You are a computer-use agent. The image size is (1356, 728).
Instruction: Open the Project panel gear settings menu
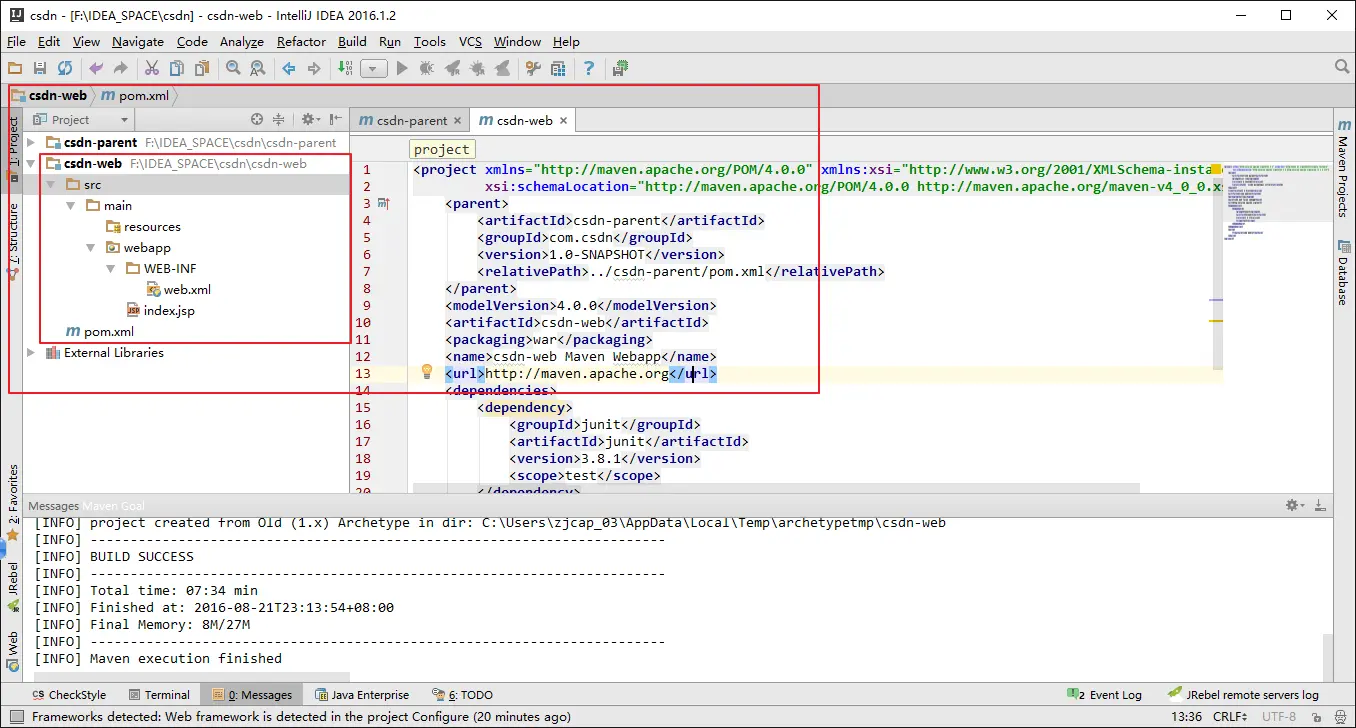click(x=310, y=119)
